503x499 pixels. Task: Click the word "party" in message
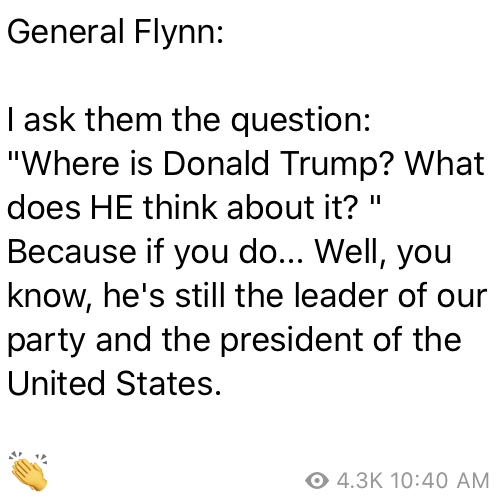click(46, 341)
